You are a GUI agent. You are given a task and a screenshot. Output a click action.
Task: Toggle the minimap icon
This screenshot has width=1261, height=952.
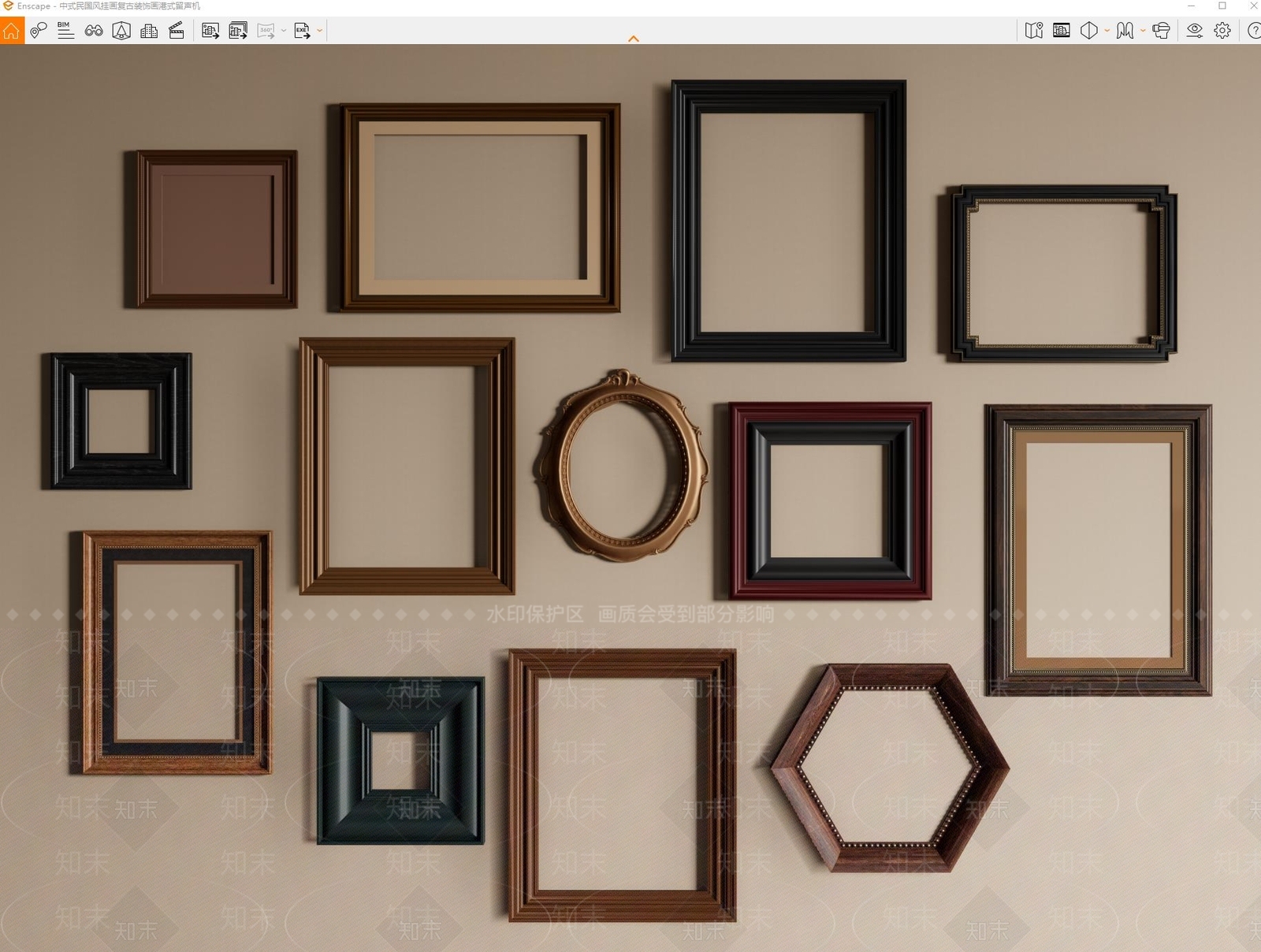(1034, 31)
